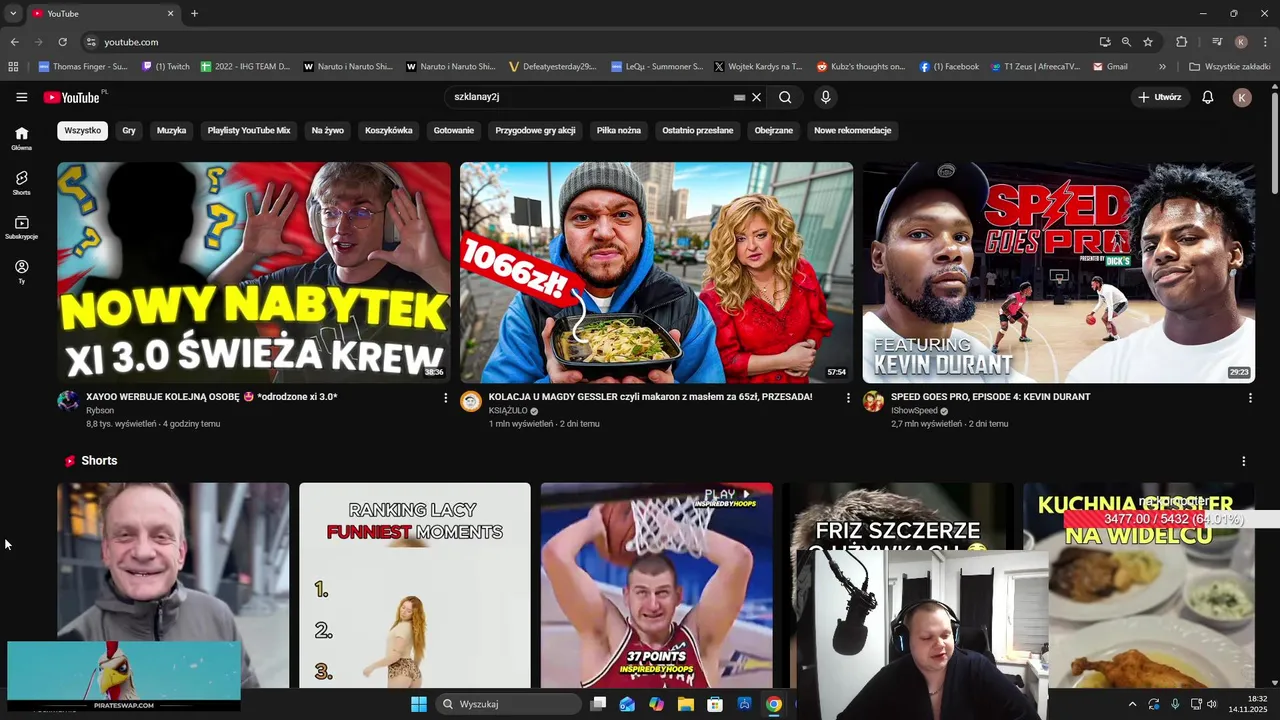Viewport: 1280px width, 720px height.
Task: Open the account avatar menu K
Action: [x=1242, y=97]
